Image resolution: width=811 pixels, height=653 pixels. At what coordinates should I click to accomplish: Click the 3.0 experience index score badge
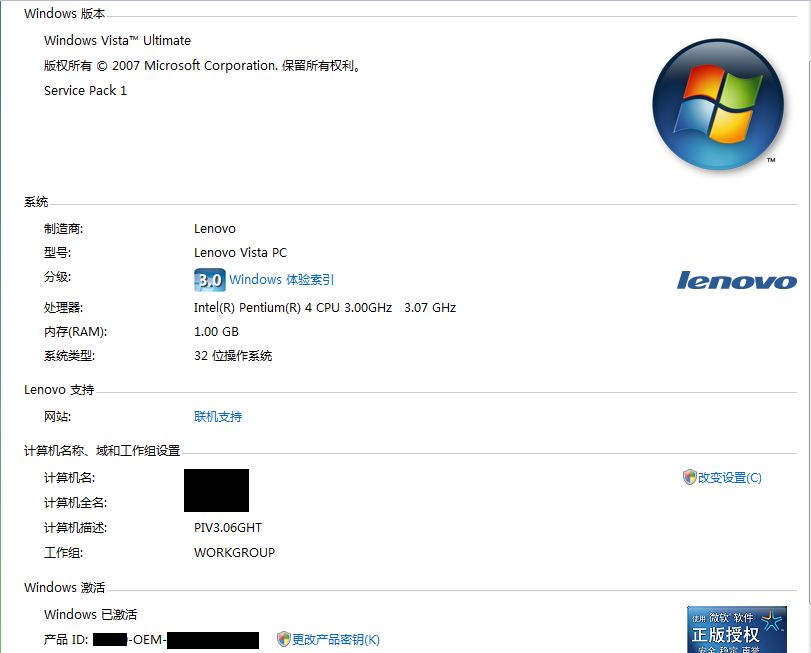(x=209, y=280)
